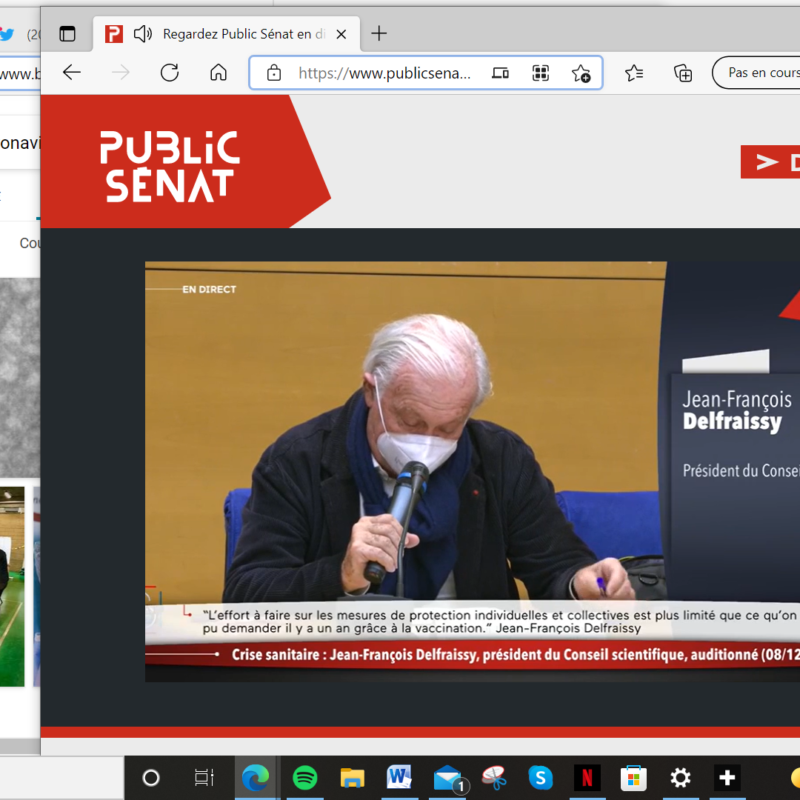Click the 'Pas en cours' profile button
Viewport: 800px width, 800px height.
(760, 73)
